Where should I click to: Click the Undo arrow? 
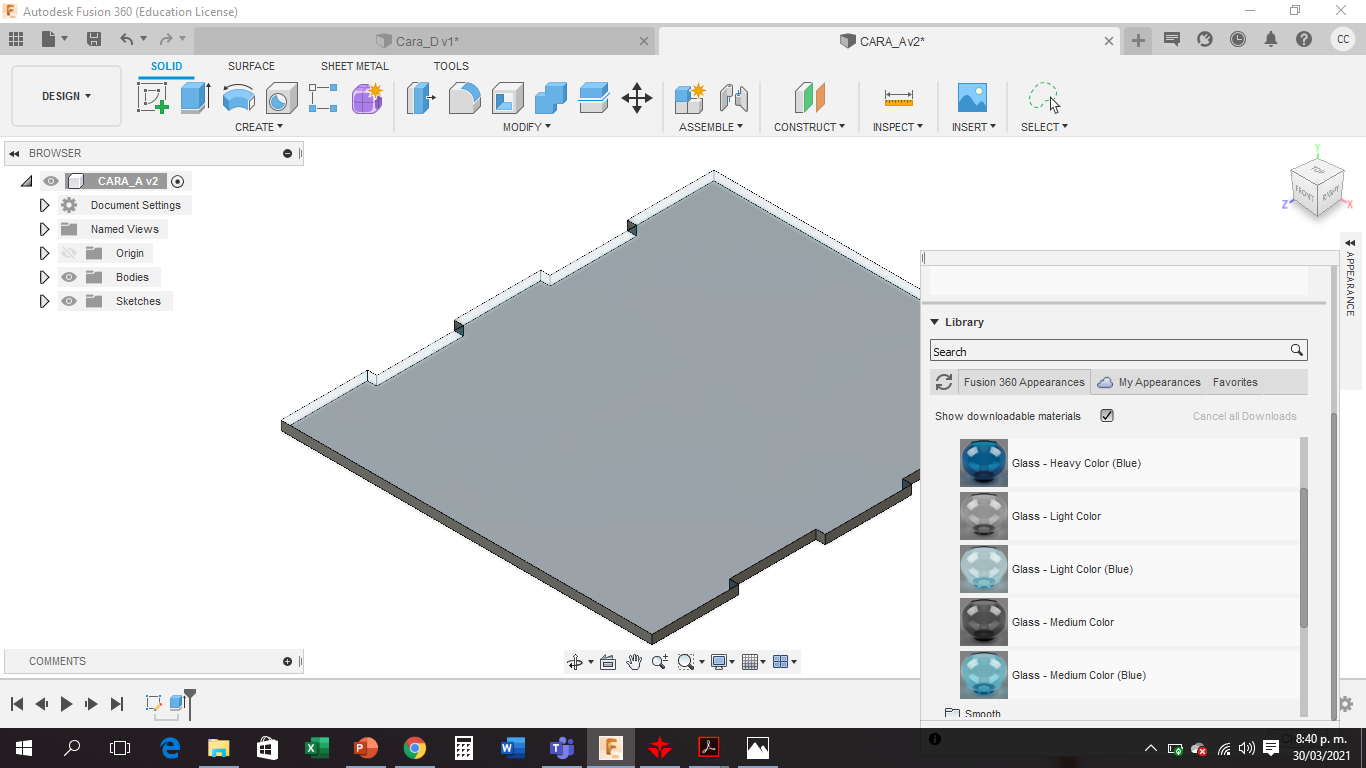(x=126, y=39)
